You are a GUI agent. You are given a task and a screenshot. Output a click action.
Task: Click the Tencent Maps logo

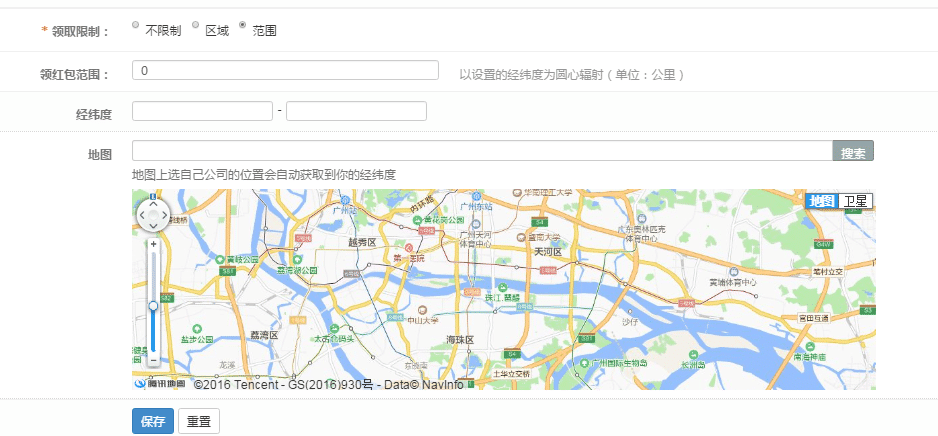tap(160, 383)
